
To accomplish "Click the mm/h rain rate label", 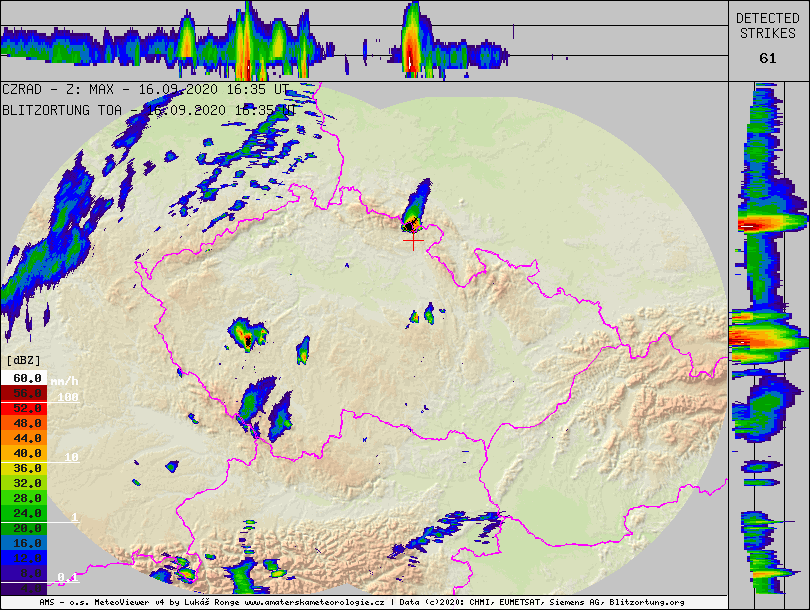I will coord(65,381).
